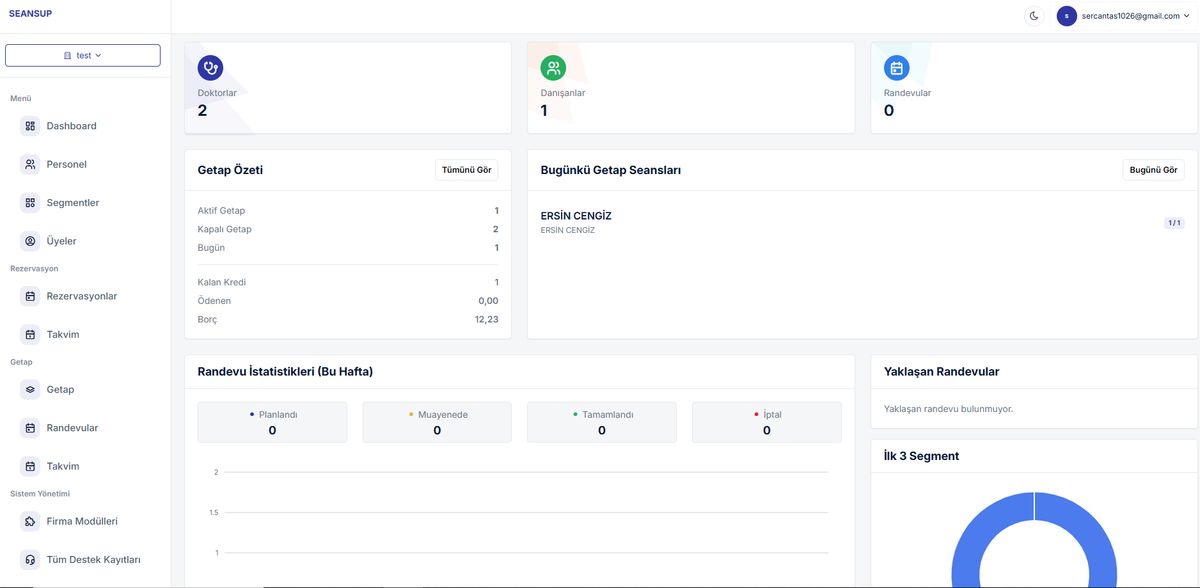The width and height of the screenshot is (1200, 588).
Task: Open the test company selector dropdown
Action: coord(83,55)
